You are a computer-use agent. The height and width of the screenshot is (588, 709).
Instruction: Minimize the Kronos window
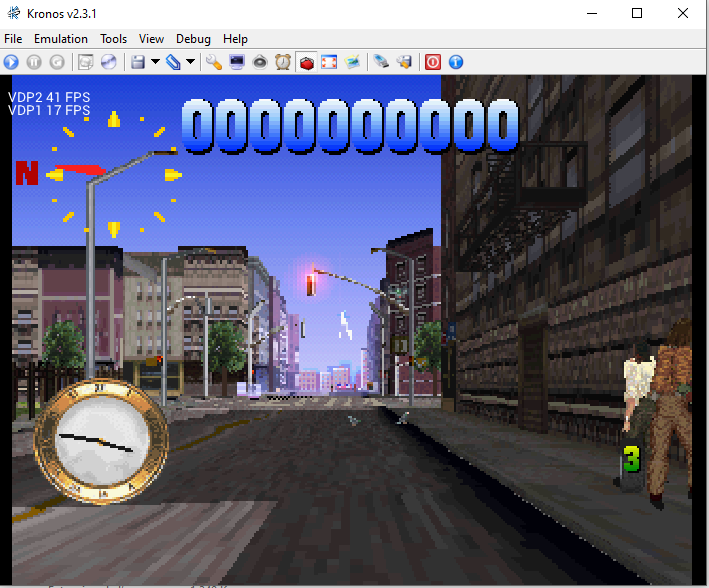pyautogui.click(x=592, y=14)
